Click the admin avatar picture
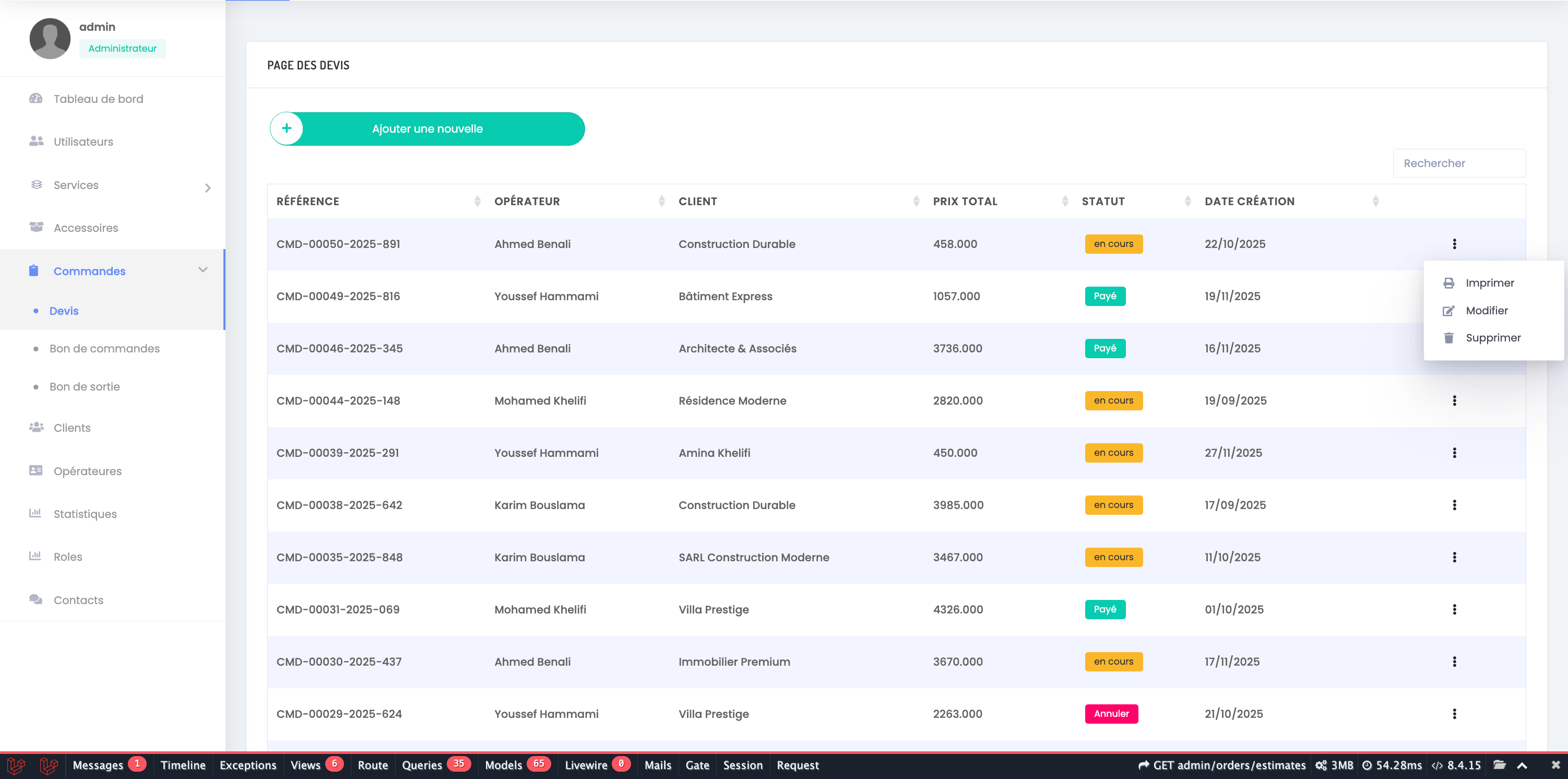Viewport: 1568px width, 779px height. (50, 38)
